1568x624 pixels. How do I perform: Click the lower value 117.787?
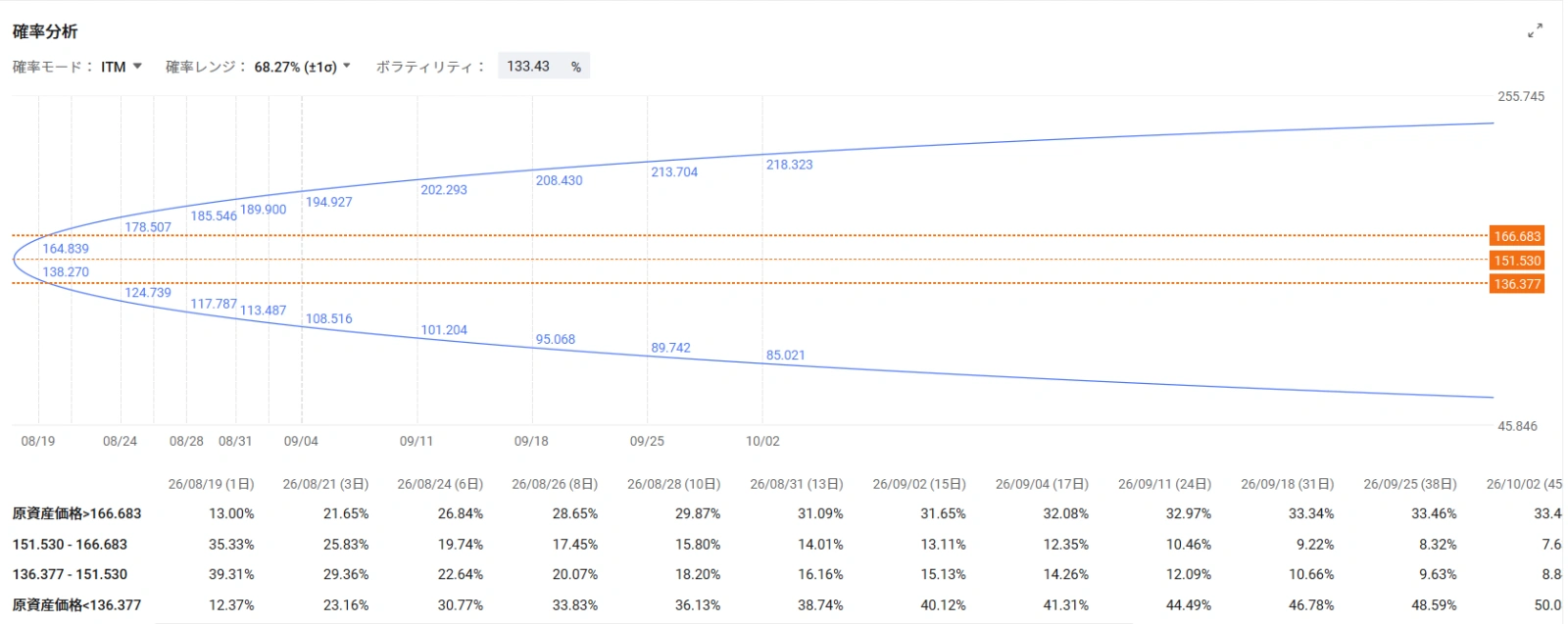coord(214,304)
